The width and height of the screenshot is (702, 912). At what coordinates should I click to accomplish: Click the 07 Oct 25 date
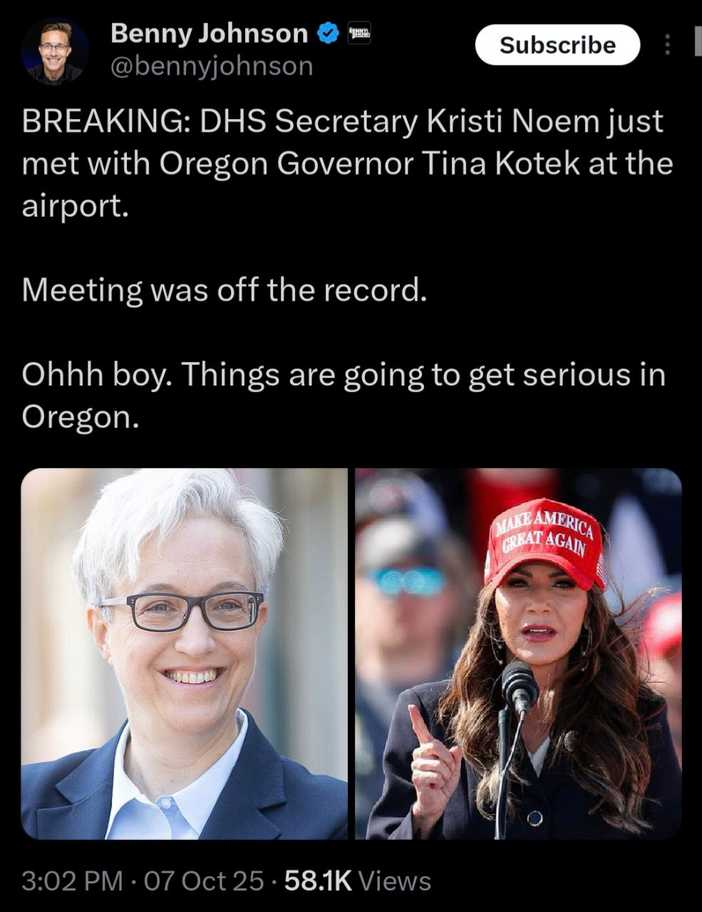[x=204, y=881]
